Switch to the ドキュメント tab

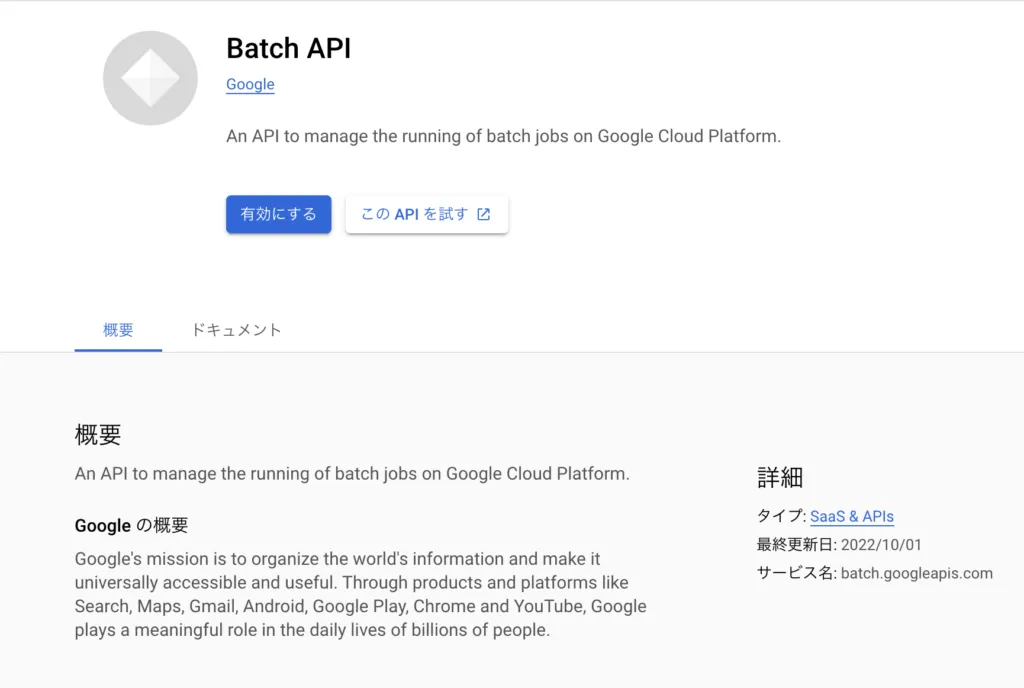236,330
